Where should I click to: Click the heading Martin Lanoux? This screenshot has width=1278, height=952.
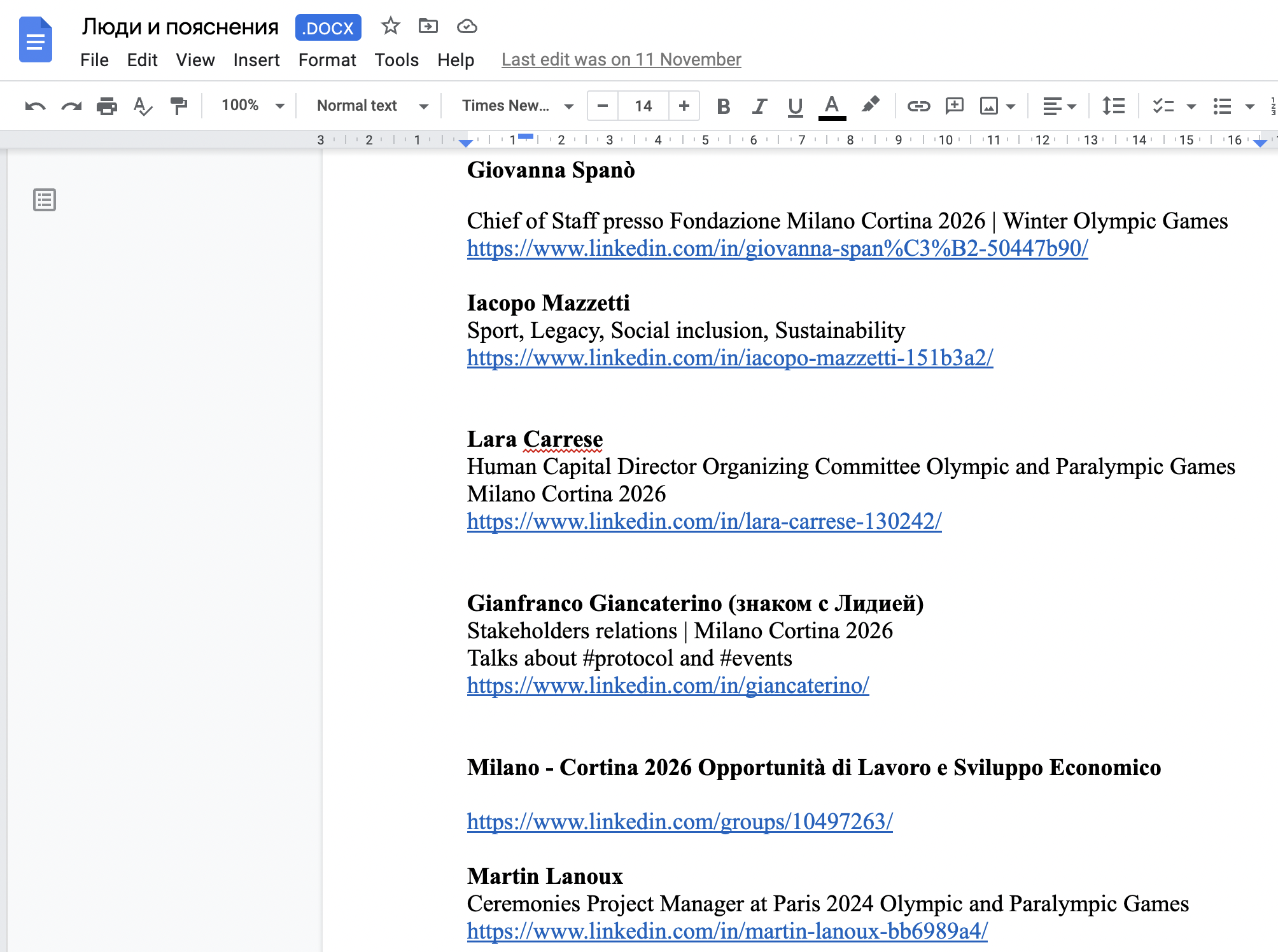click(545, 876)
